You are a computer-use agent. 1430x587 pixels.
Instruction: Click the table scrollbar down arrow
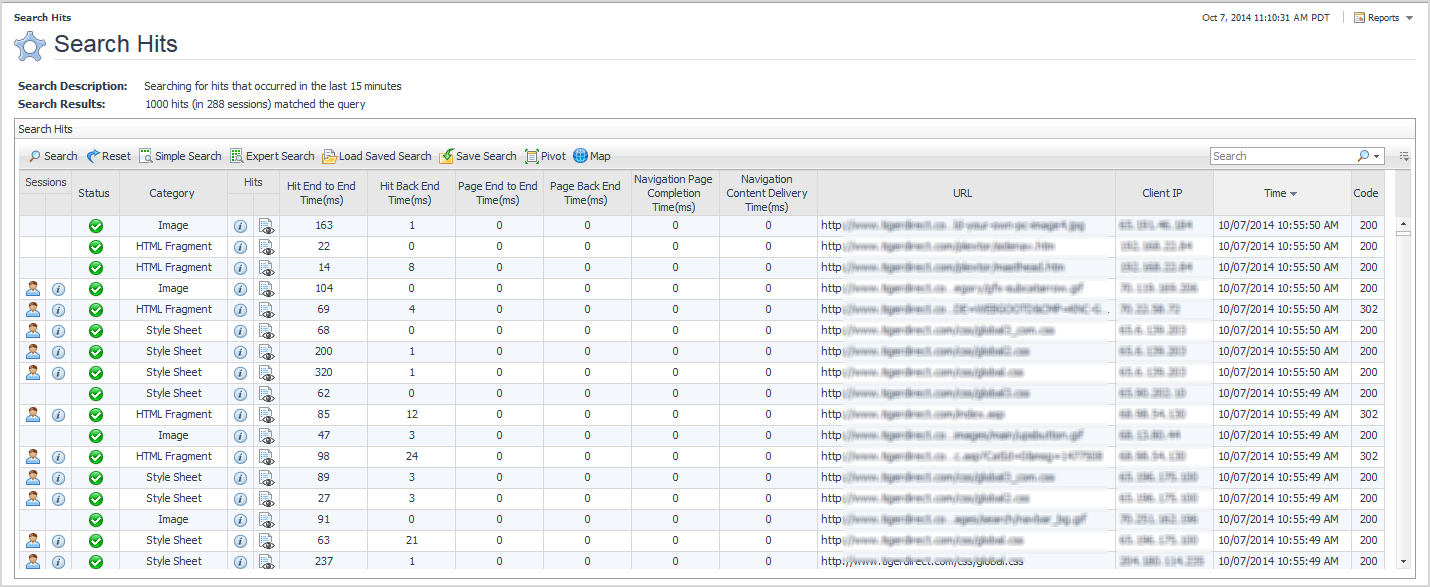(1403, 562)
